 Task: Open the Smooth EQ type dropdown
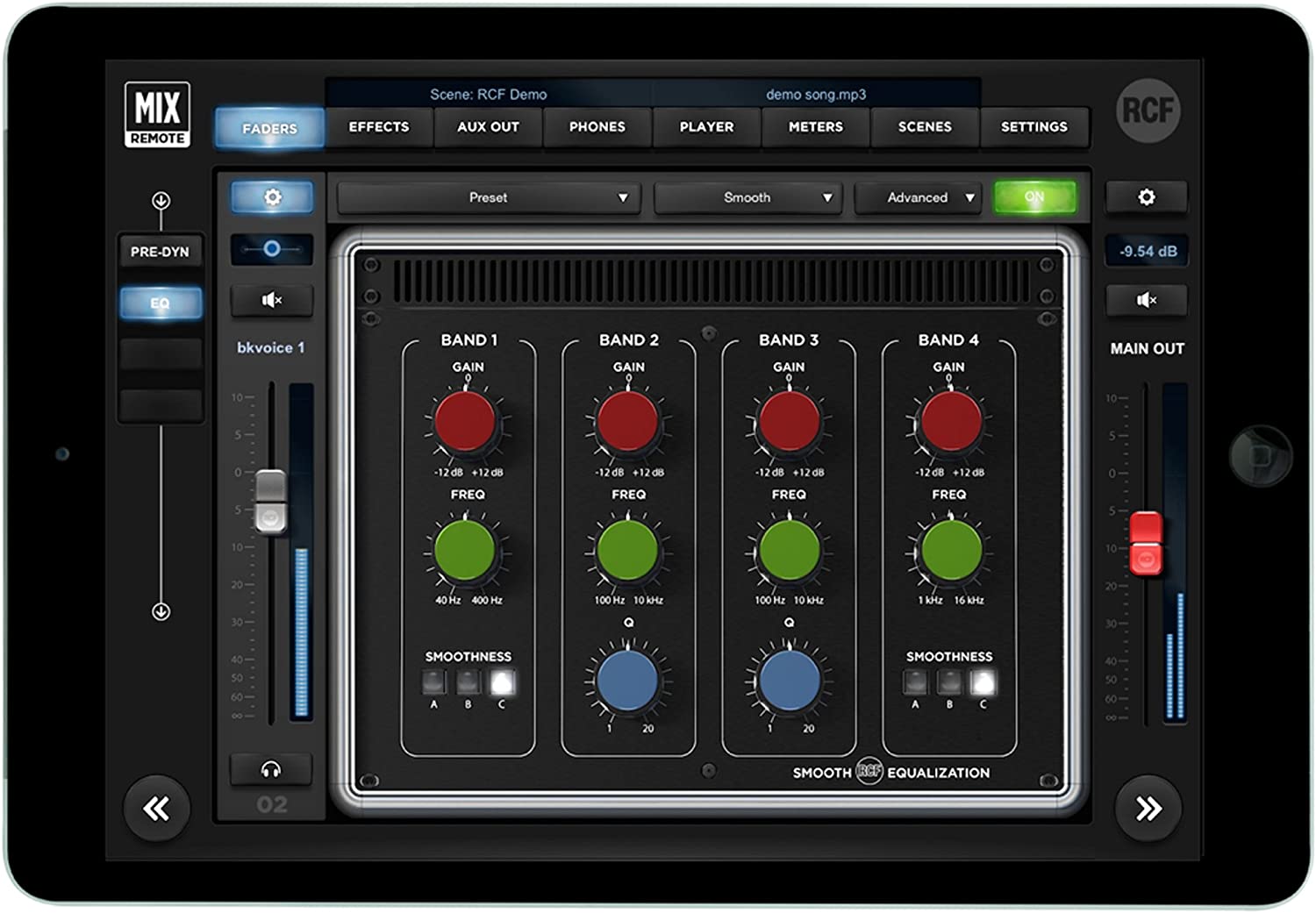pos(747,198)
